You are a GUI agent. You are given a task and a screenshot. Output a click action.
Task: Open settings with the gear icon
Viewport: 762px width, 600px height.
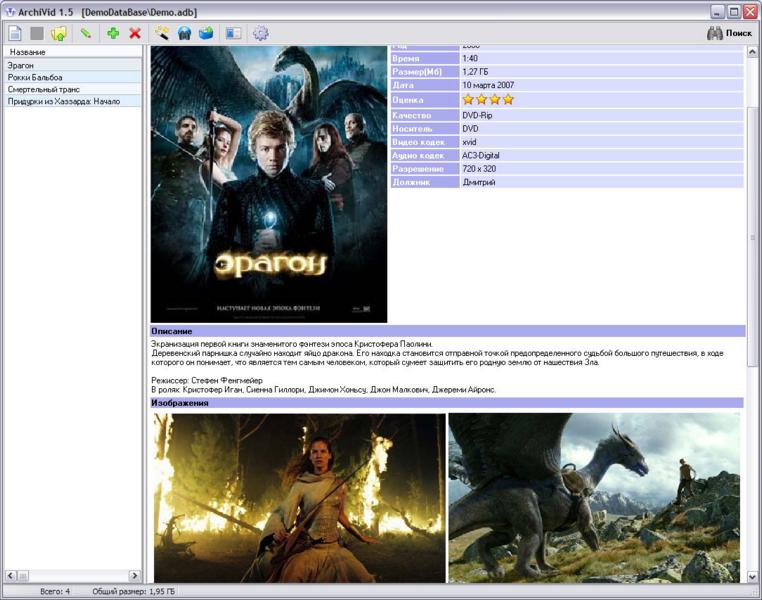[261, 33]
